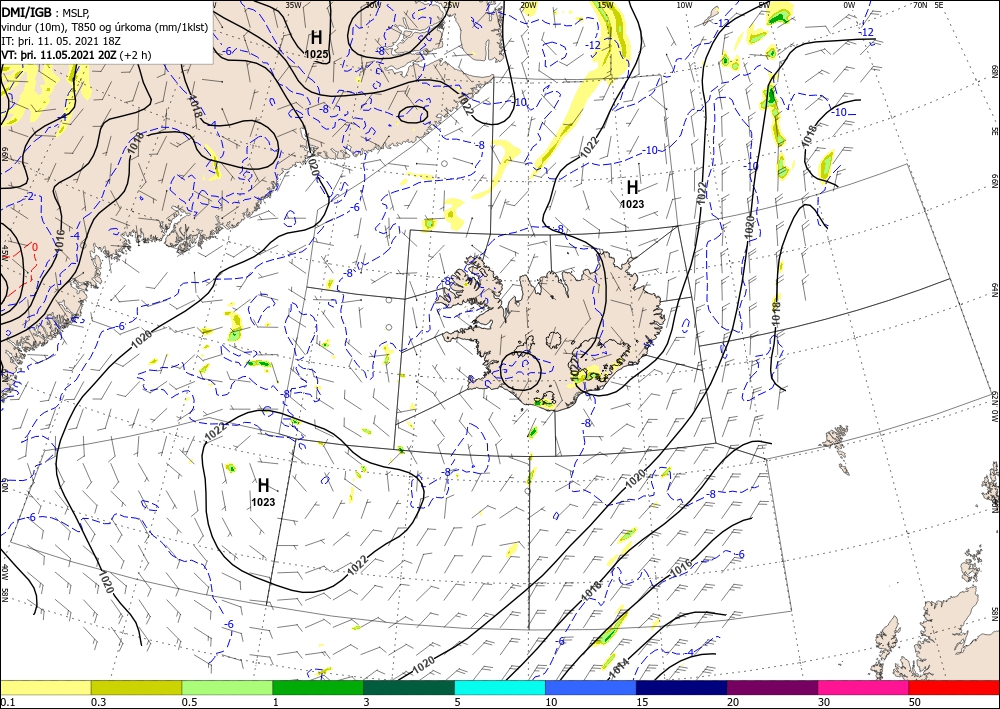Click the 10W longitude label

click(x=684, y=5)
